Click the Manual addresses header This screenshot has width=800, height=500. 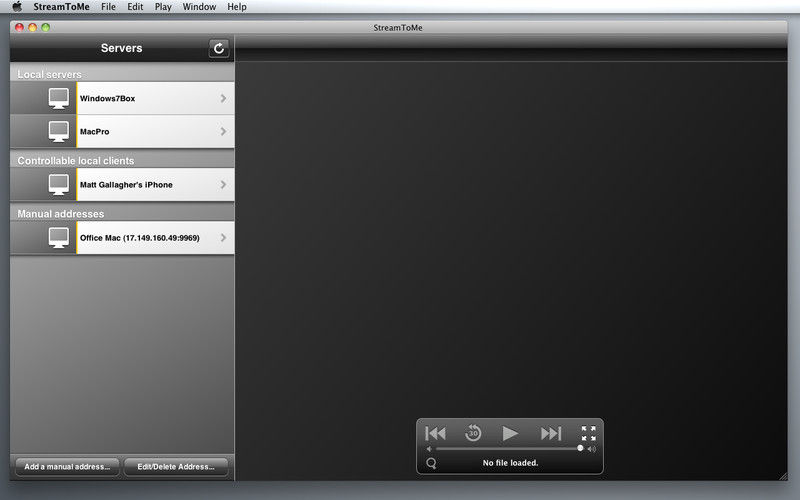[x=61, y=214]
